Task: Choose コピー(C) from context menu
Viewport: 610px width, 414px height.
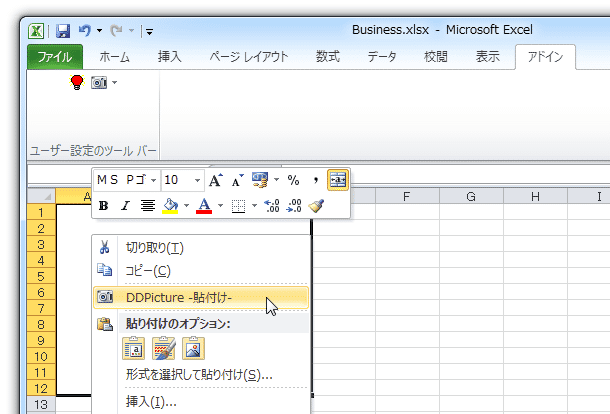Action: coord(201,271)
